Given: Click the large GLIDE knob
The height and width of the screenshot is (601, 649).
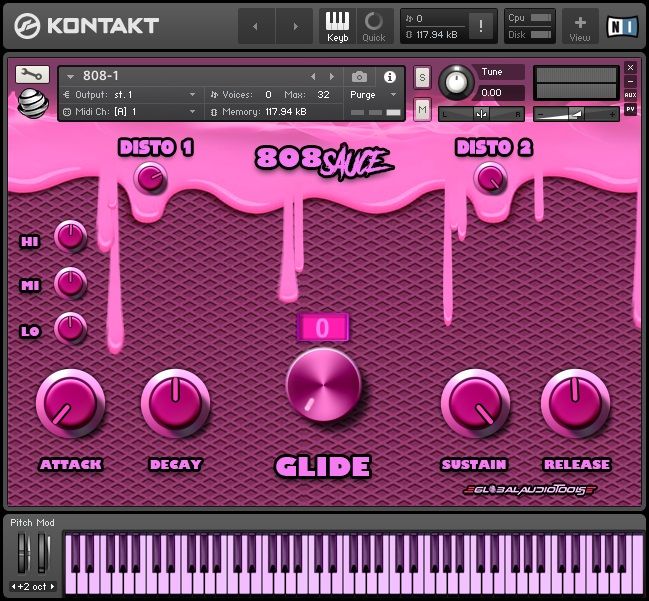Looking at the screenshot, I should click(x=323, y=384).
